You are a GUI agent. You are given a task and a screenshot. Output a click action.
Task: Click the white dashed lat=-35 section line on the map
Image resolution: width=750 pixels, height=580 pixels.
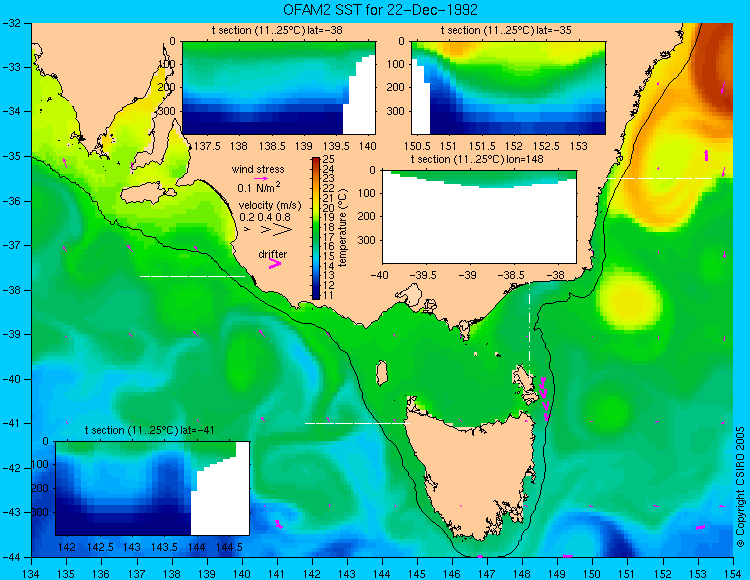coord(659,178)
